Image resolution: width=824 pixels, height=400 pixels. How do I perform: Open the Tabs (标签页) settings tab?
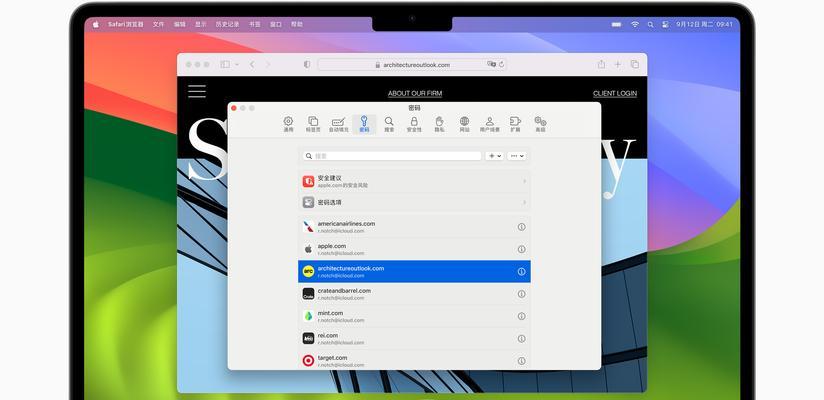pyautogui.click(x=313, y=124)
